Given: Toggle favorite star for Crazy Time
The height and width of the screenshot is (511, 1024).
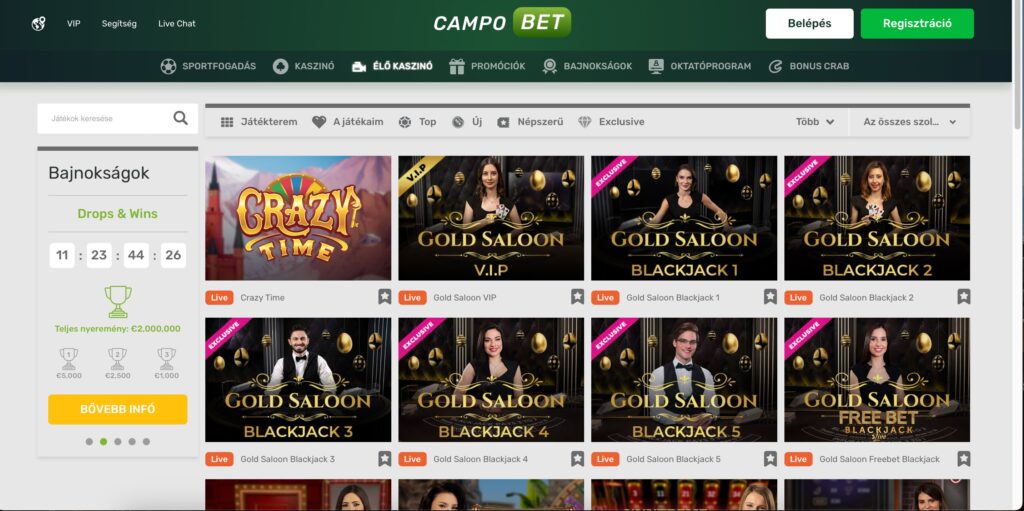Looking at the screenshot, I should (x=385, y=297).
